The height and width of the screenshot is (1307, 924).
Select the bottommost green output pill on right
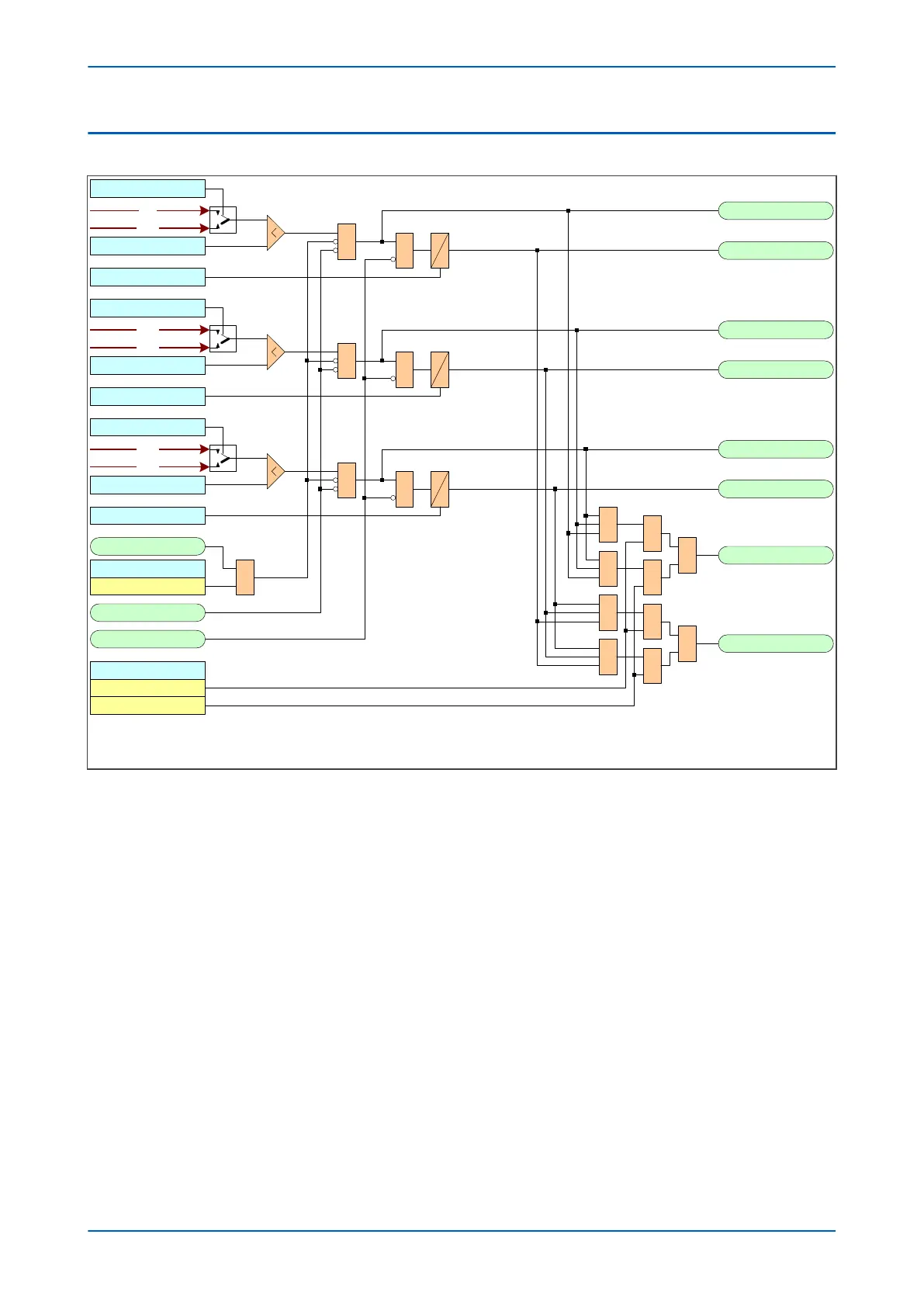pos(776,643)
